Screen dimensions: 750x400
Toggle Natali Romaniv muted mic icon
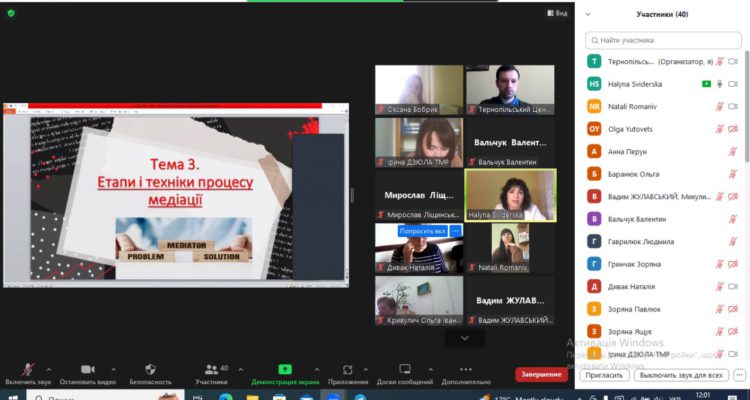click(719, 107)
